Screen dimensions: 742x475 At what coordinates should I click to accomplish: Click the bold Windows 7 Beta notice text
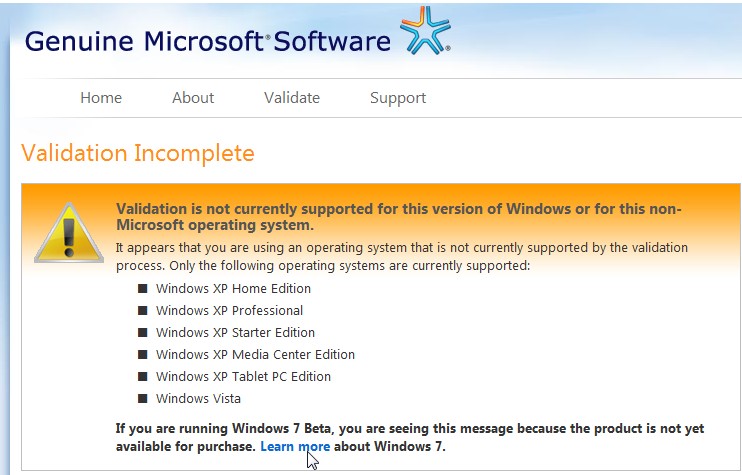(x=410, y=437)
